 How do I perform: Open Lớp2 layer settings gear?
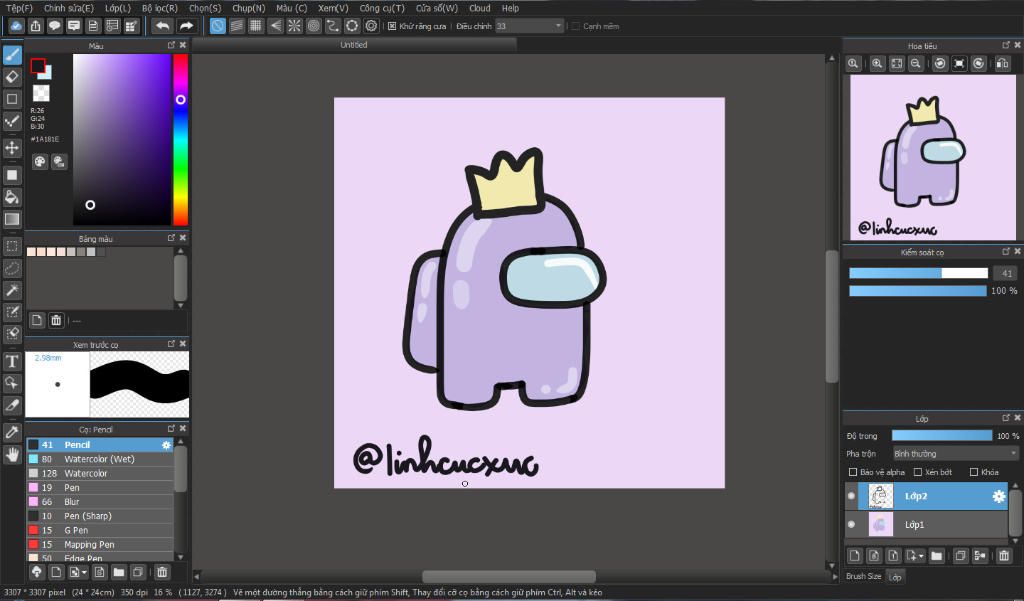[x=999, y=496]
